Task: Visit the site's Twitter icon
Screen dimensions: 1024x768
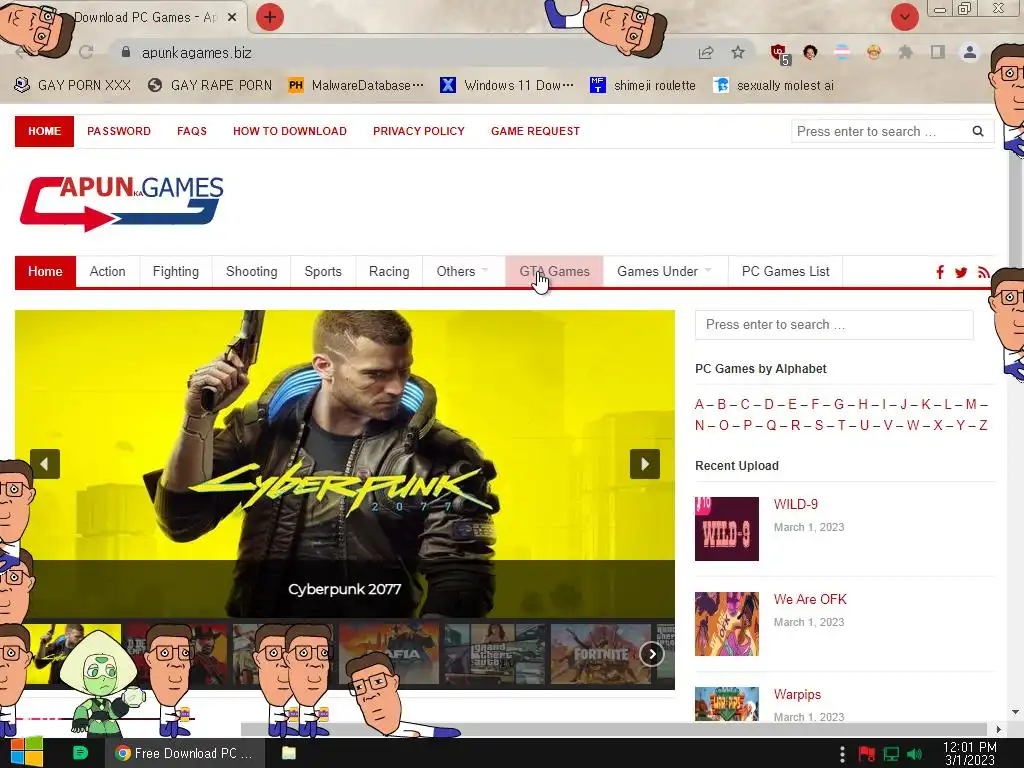Action: tap(961, 272)
